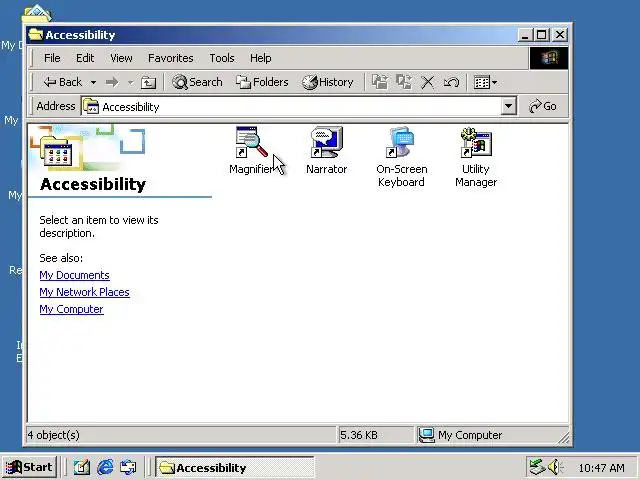Viewport: 640px width, 480px height.
Task: Click the Accessibility folder icon in title bar
Action: pos(36,35)
